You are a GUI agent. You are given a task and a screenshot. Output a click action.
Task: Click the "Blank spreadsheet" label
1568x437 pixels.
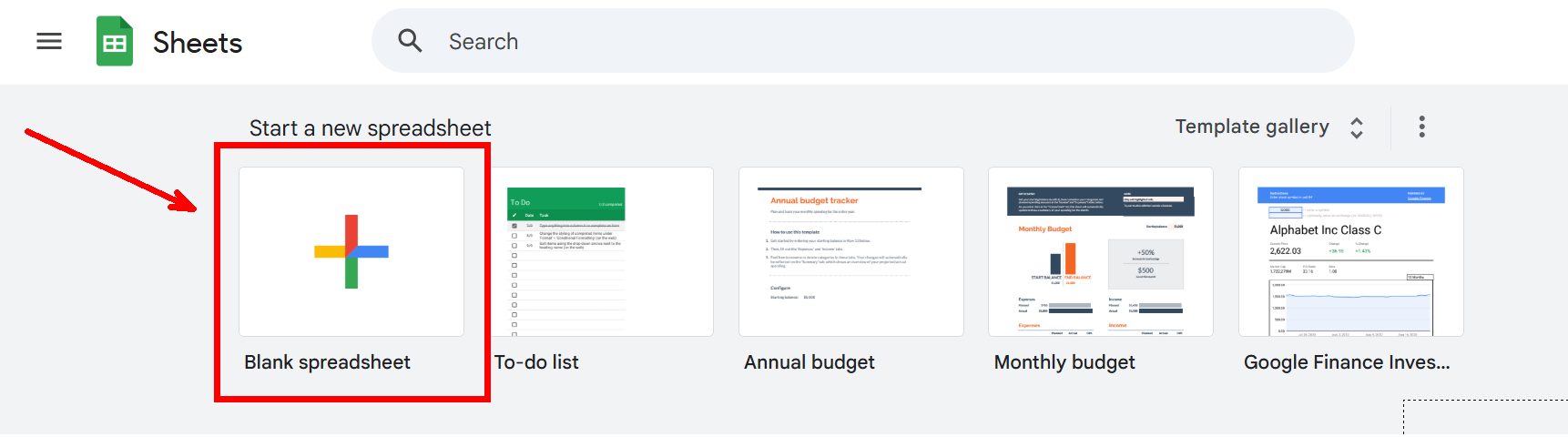tap(327, 362)
